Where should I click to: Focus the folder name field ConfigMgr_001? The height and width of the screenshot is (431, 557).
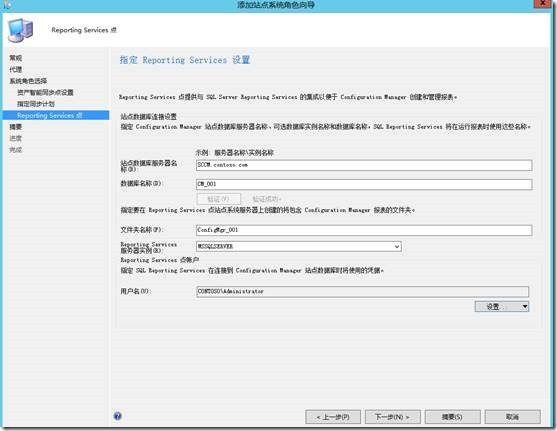[x=364, y=230]
